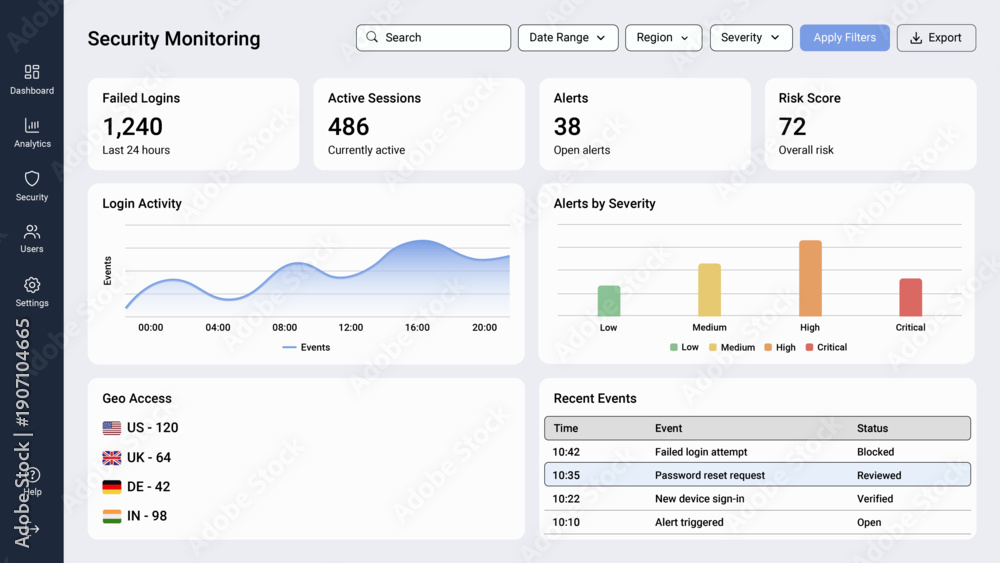Open the Dashboard grid icon in sidebar
The image size is (1000, 563).
[32, 71]
